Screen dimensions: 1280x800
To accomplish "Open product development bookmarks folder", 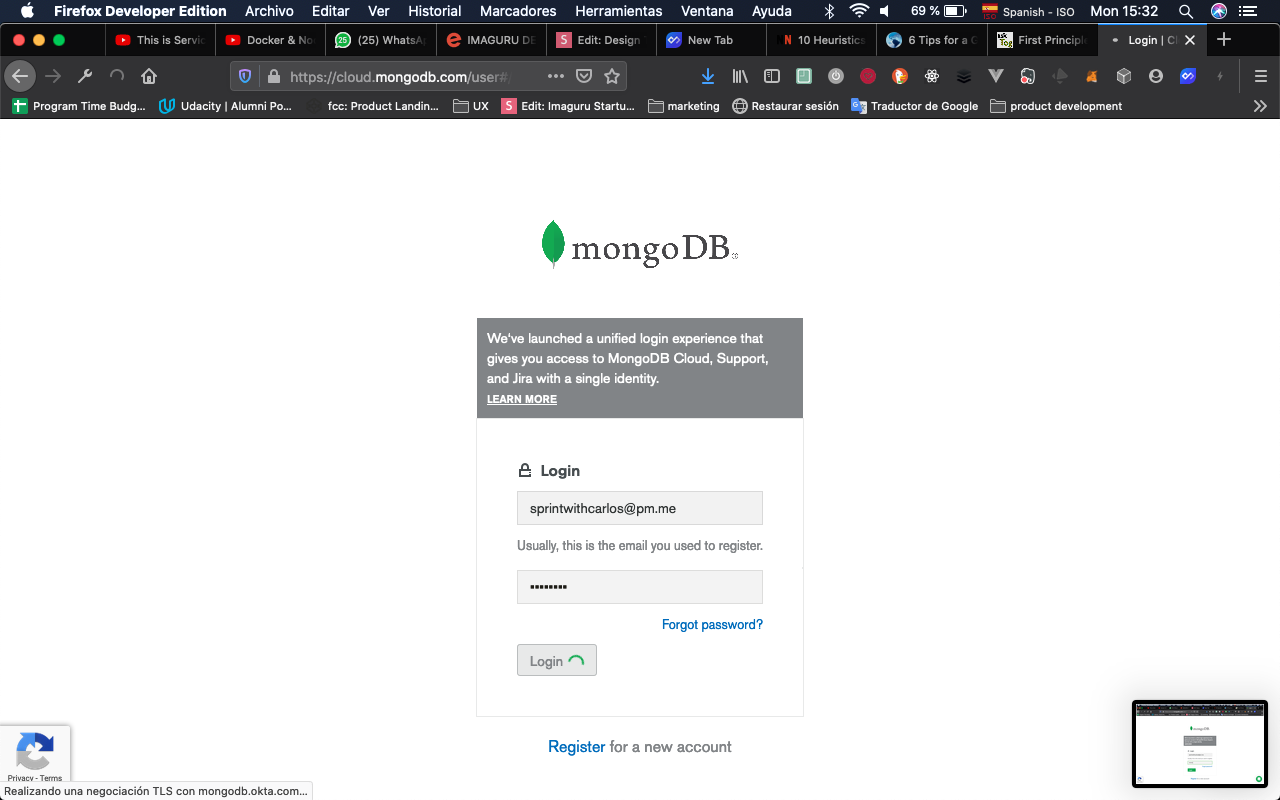I will [x=1056, y=106].
